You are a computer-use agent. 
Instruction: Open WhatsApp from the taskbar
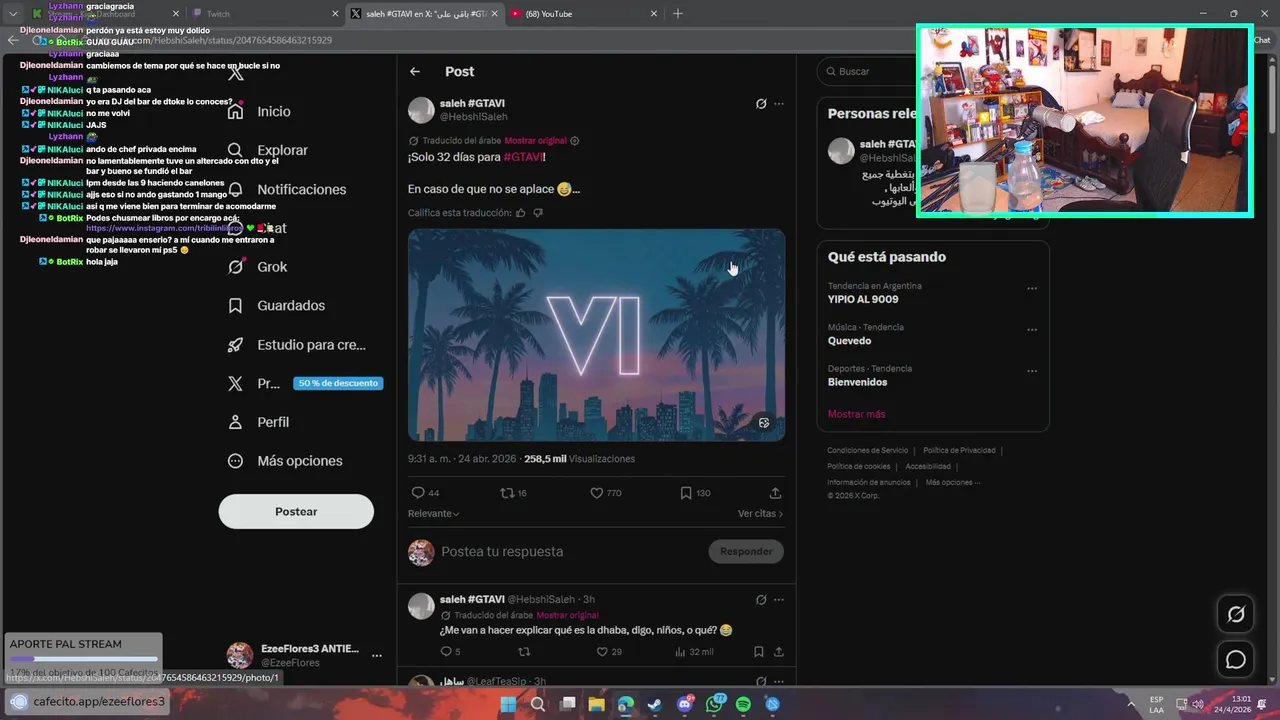point(714,704)
